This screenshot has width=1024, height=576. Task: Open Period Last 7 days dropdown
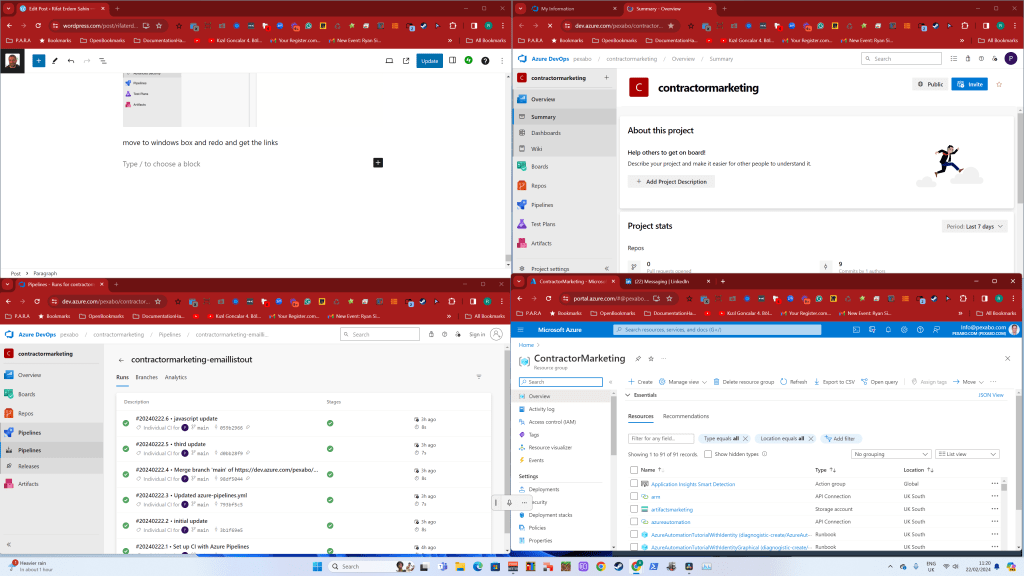974,227
